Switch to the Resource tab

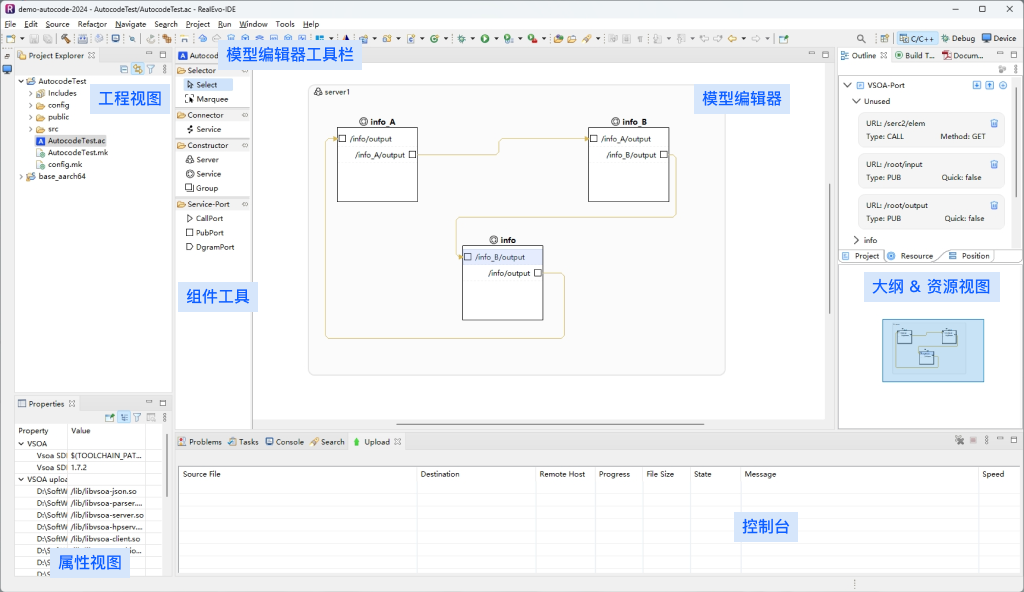point(910,256)
